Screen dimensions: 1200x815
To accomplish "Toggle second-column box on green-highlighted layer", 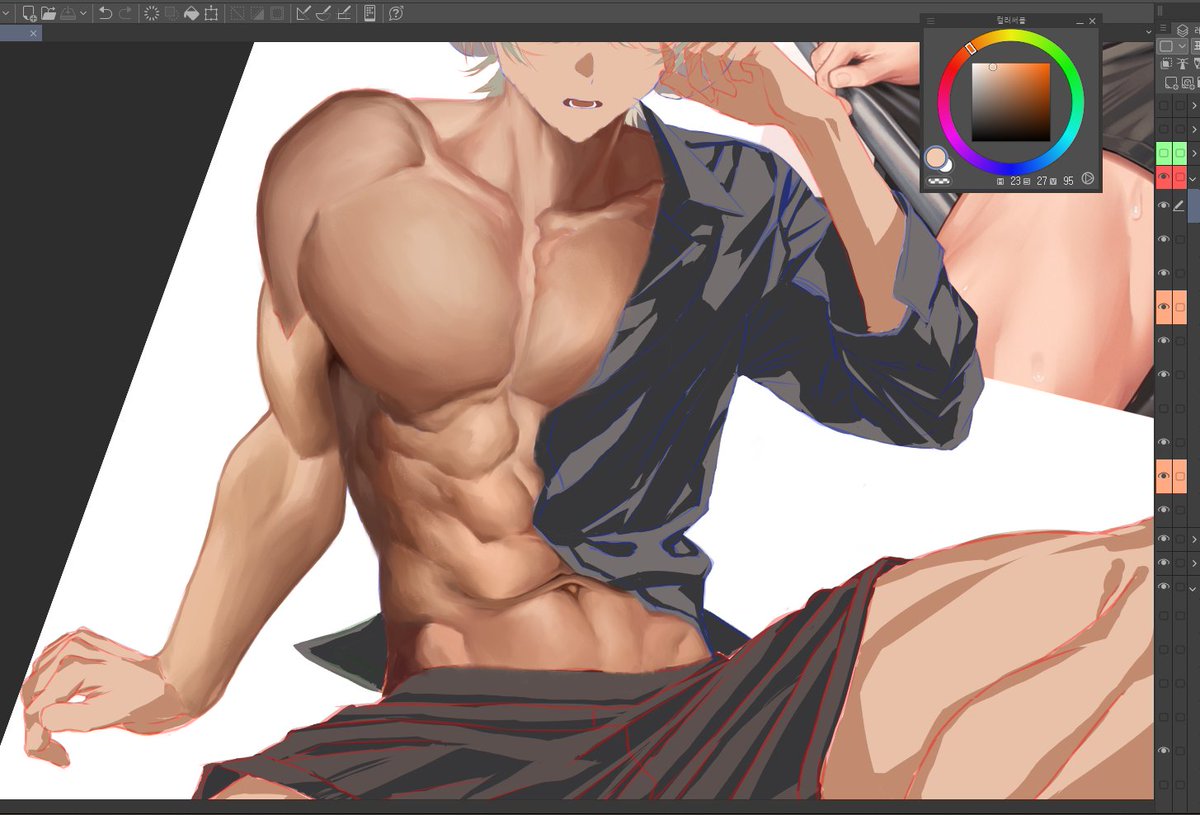I will coord(1180,153).
